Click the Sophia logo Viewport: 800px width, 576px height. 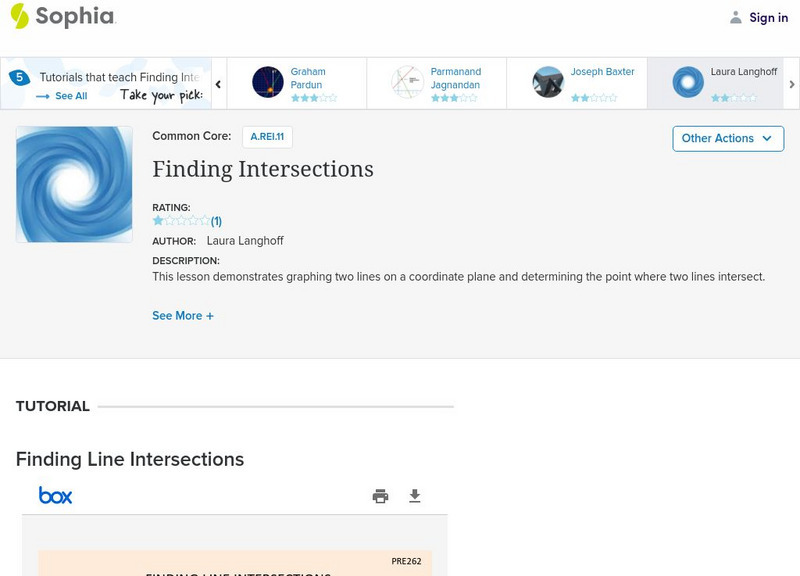[x=62, y=16]
